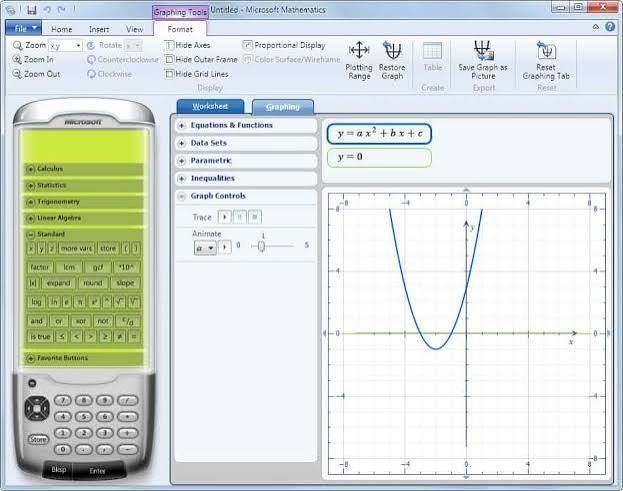Viewport: 623px width, 491px height.
Task: Start the Trace play button
Action: click(224, 217)
